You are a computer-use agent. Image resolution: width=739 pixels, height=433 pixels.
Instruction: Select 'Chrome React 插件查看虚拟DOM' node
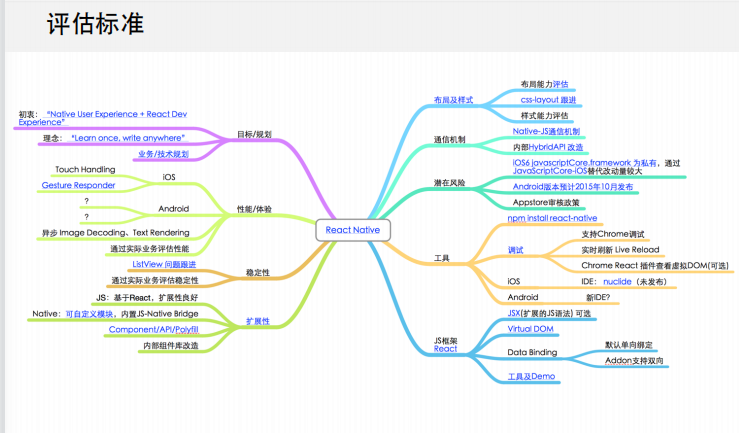[655, 266]
